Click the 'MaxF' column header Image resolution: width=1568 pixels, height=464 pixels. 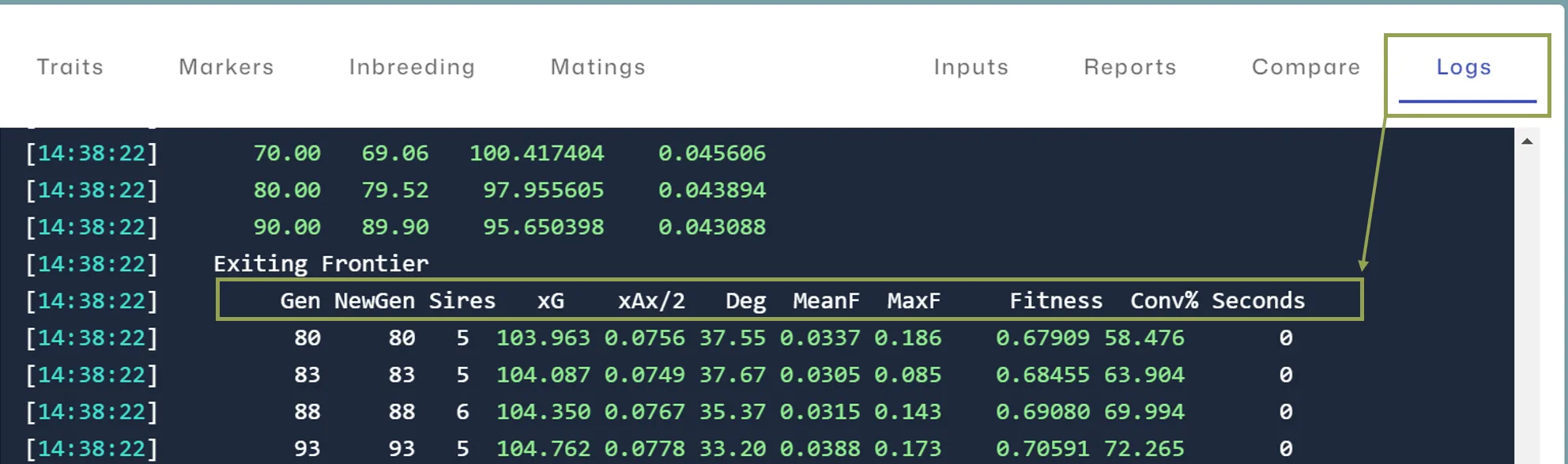click(914, 300)
